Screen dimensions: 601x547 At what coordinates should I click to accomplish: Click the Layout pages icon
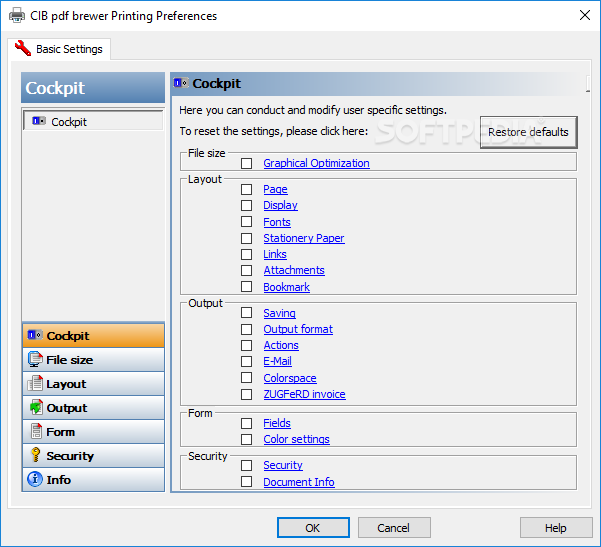(x=35, y=384)
